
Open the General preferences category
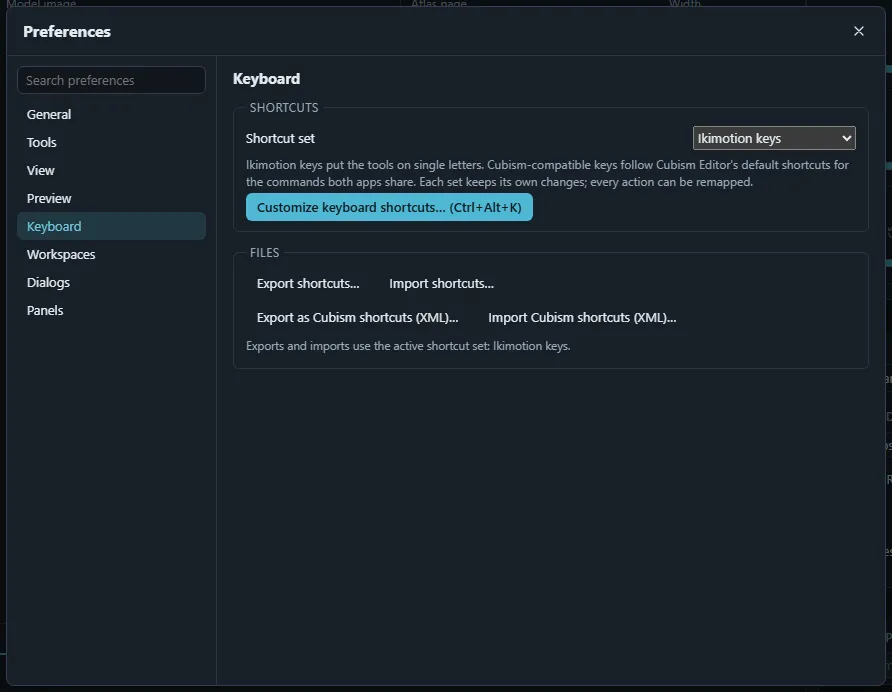pyautogui.click(x=112, y=114)
